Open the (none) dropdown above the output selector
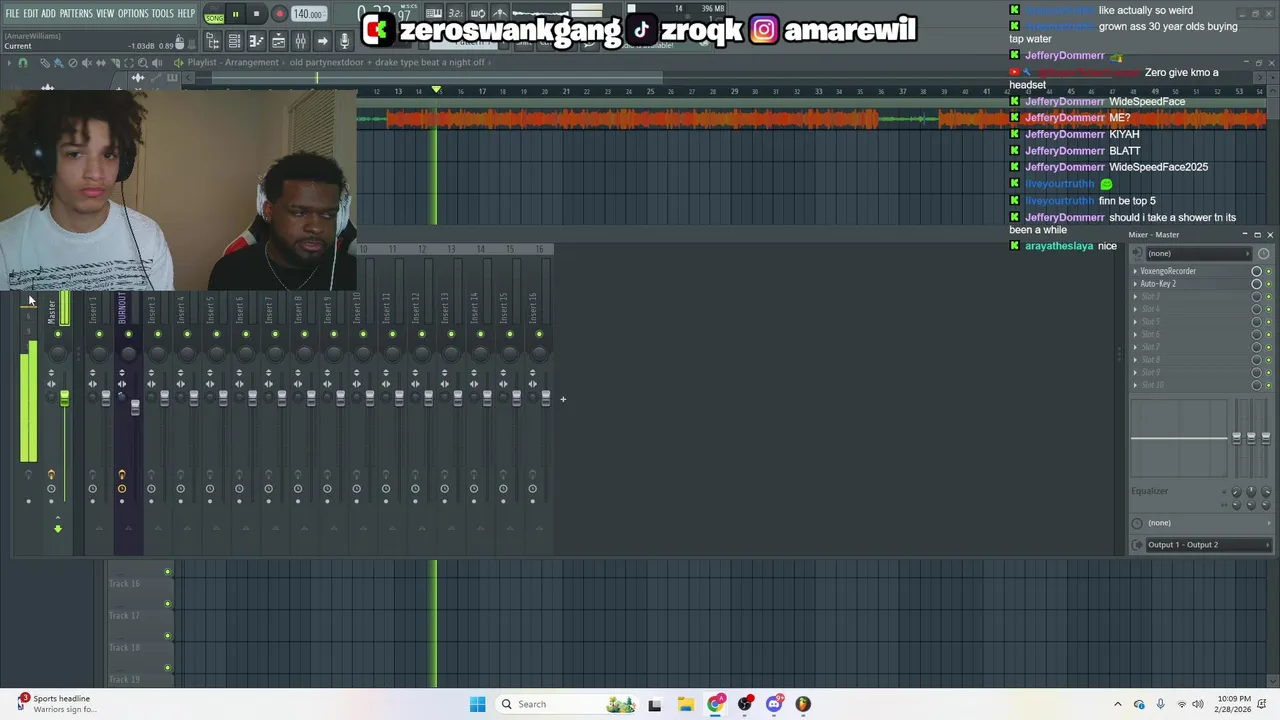The image size is (1280, 720). [x=1208, y=523]
